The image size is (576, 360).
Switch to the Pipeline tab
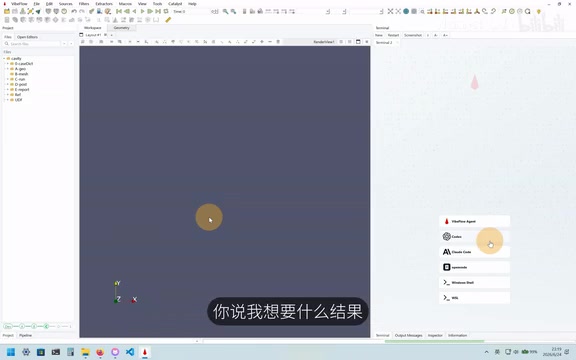(25, 335)
